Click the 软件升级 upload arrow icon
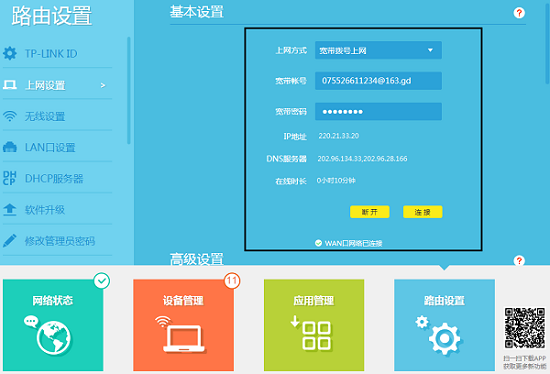This screenshot has height=374, width=550. click(x=10, y=209)
